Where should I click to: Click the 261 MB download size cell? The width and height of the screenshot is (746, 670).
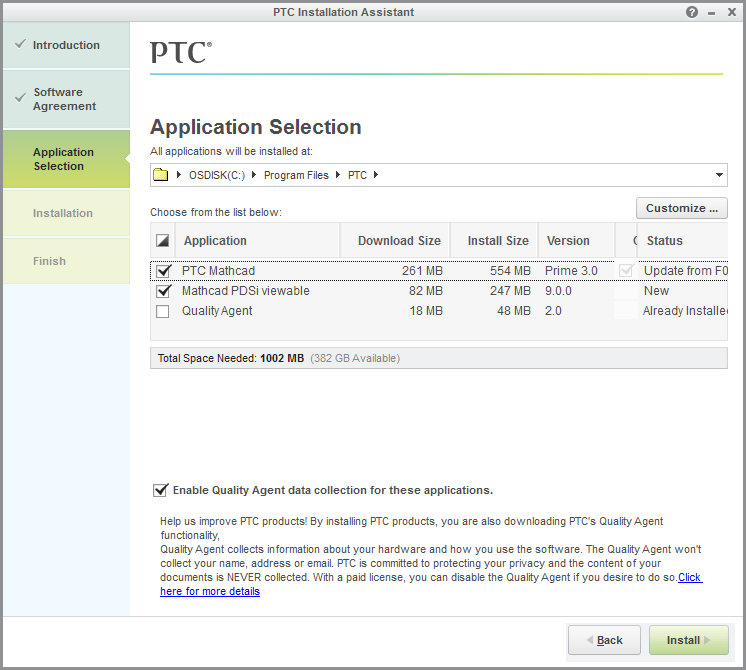tap(422, 271)
